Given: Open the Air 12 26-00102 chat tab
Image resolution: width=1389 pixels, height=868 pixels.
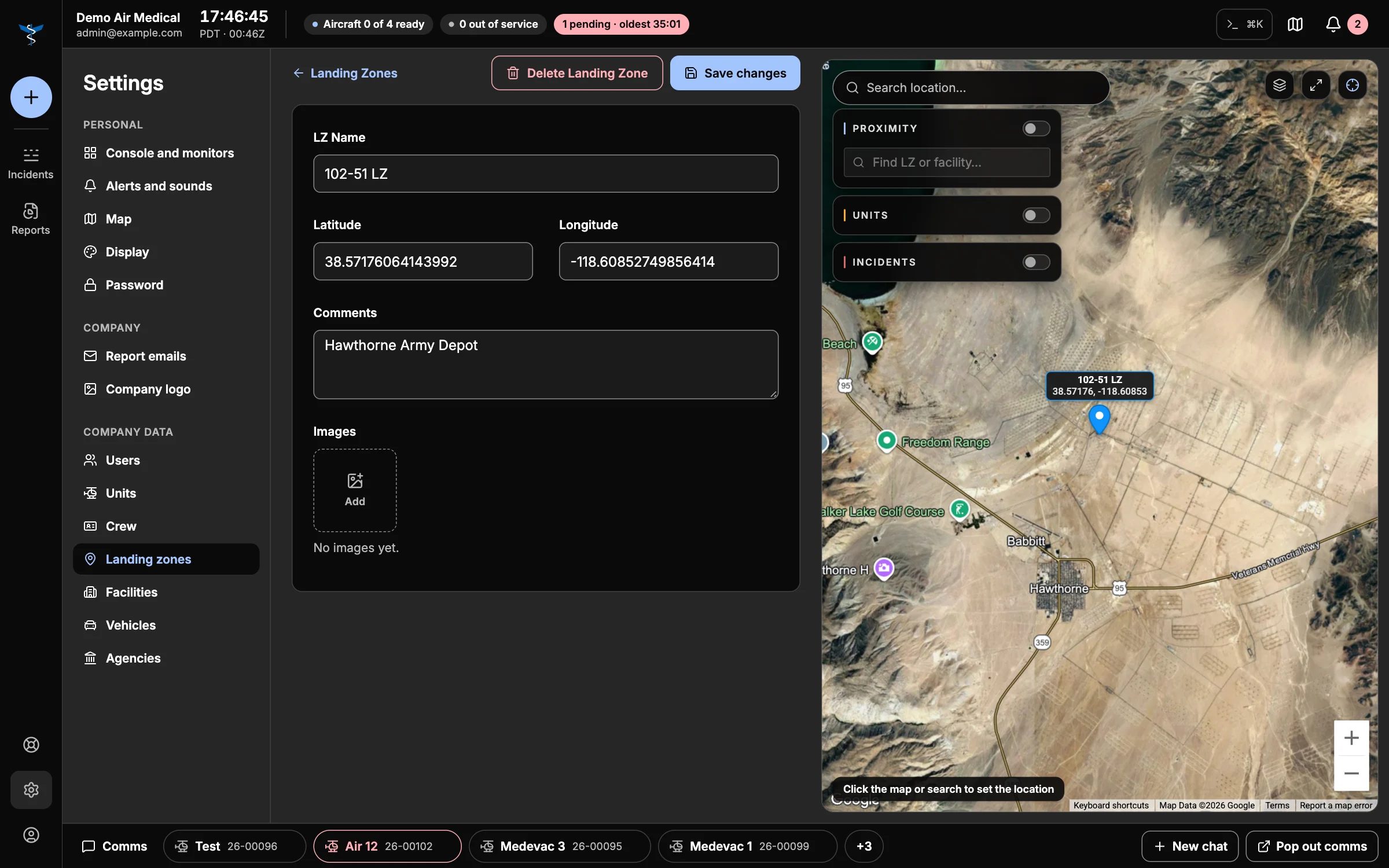Looking at the screenshot, I should click(387, 847).
